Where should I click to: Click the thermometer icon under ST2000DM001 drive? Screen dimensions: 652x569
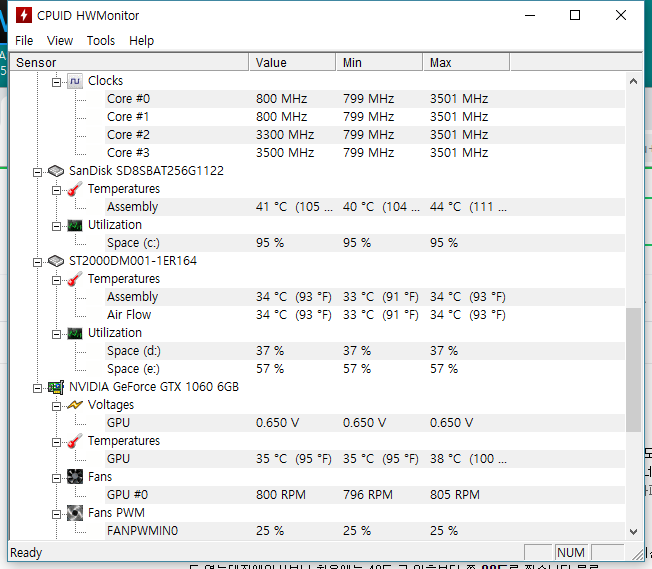(75, 279)
